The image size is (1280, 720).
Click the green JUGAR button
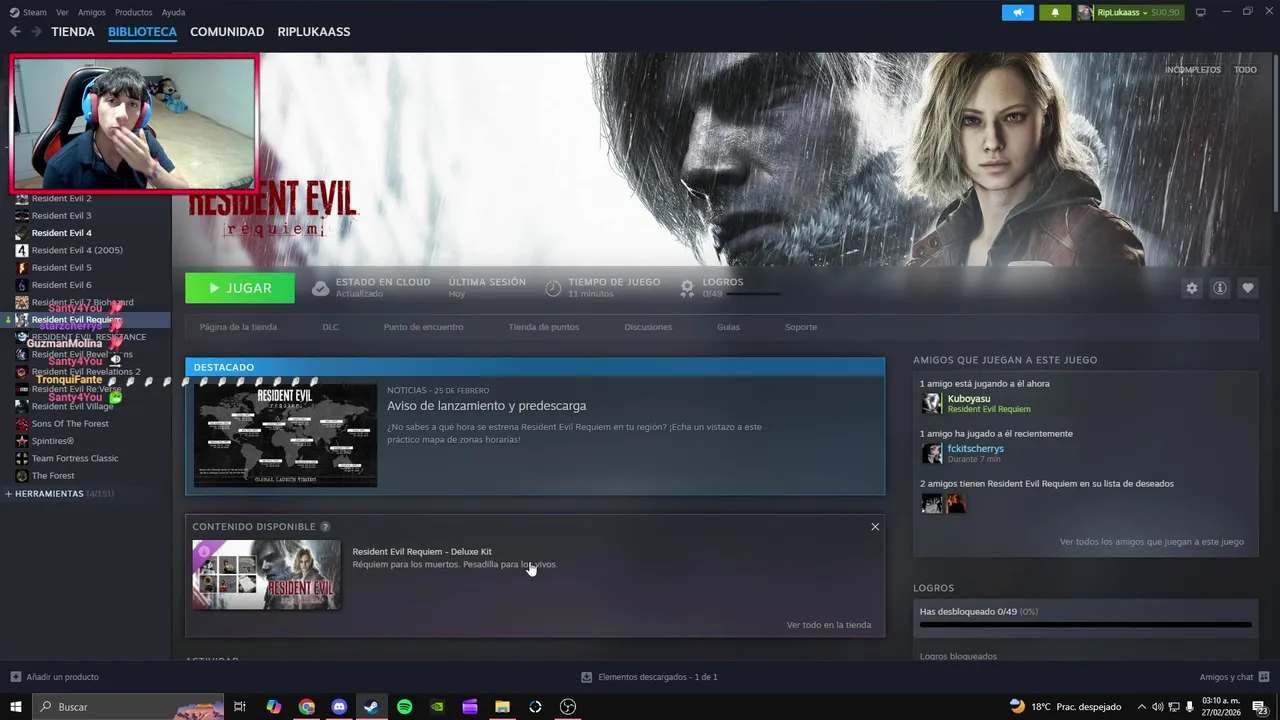click(240, 288)
